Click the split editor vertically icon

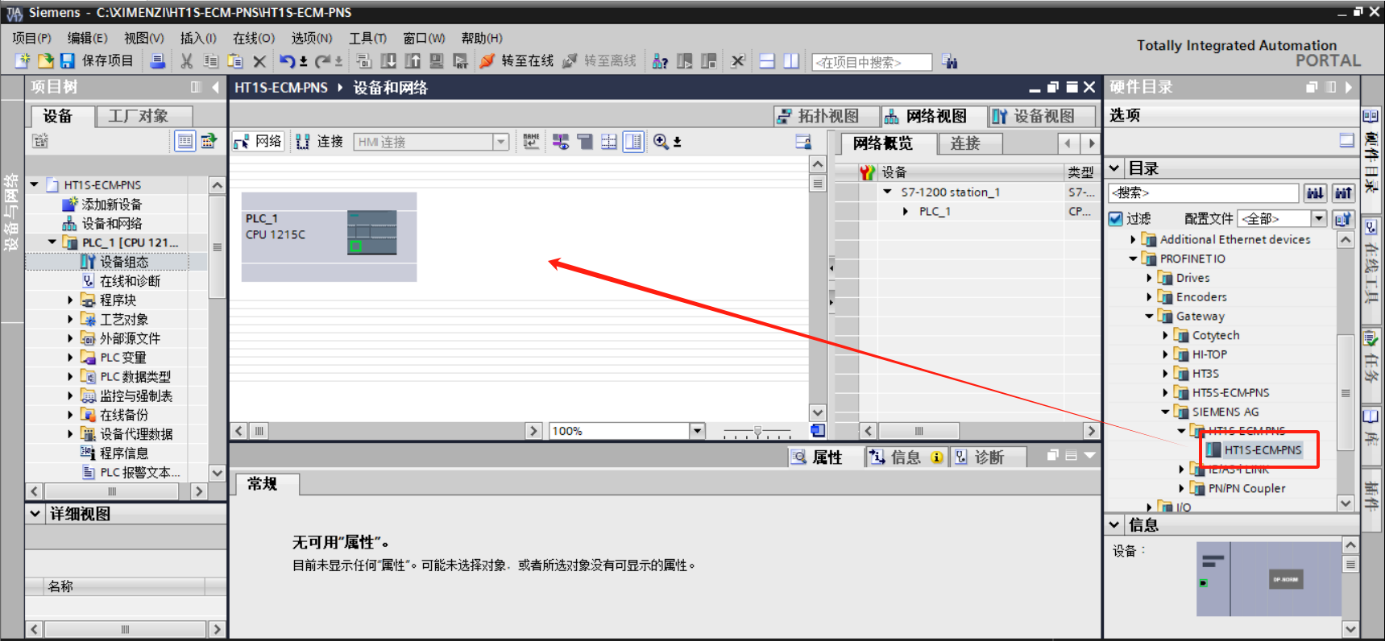pos(791,61)
